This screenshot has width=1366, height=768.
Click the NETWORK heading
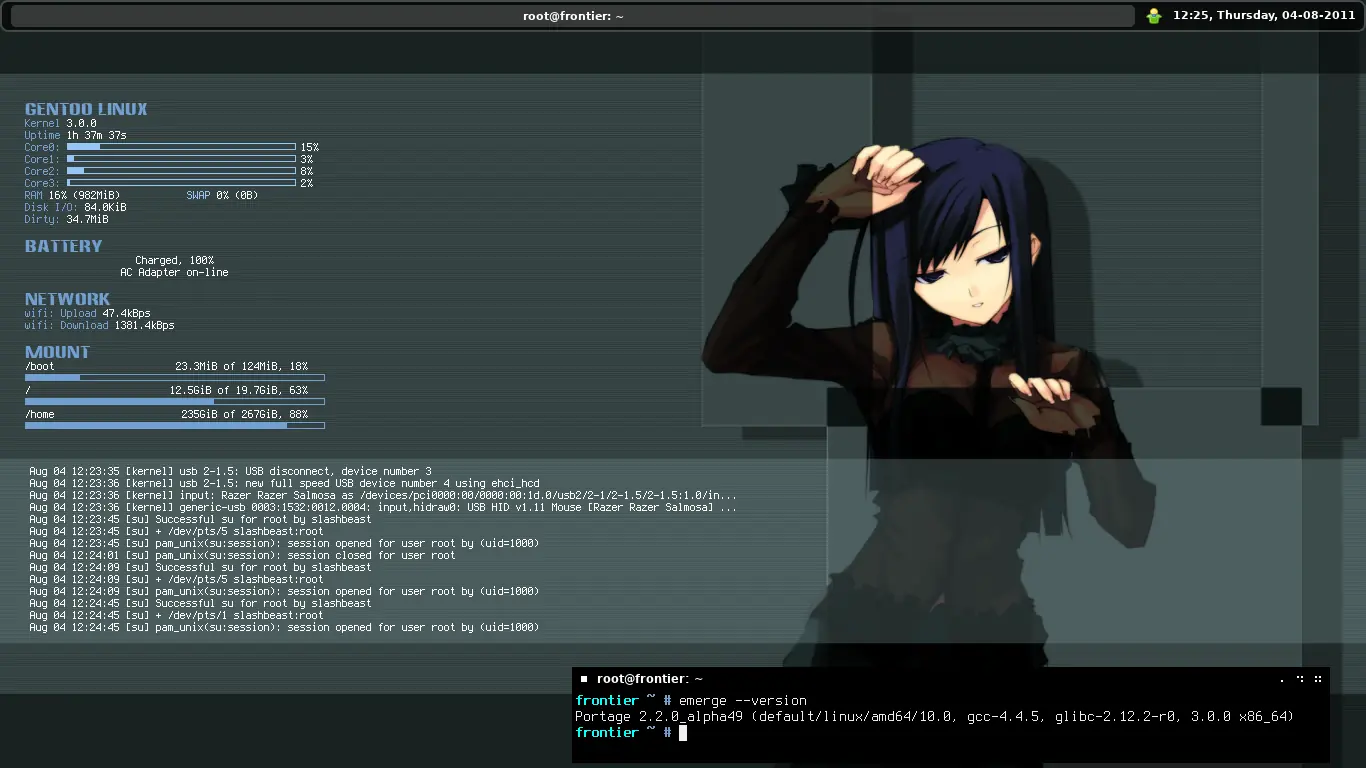(68, 299)
